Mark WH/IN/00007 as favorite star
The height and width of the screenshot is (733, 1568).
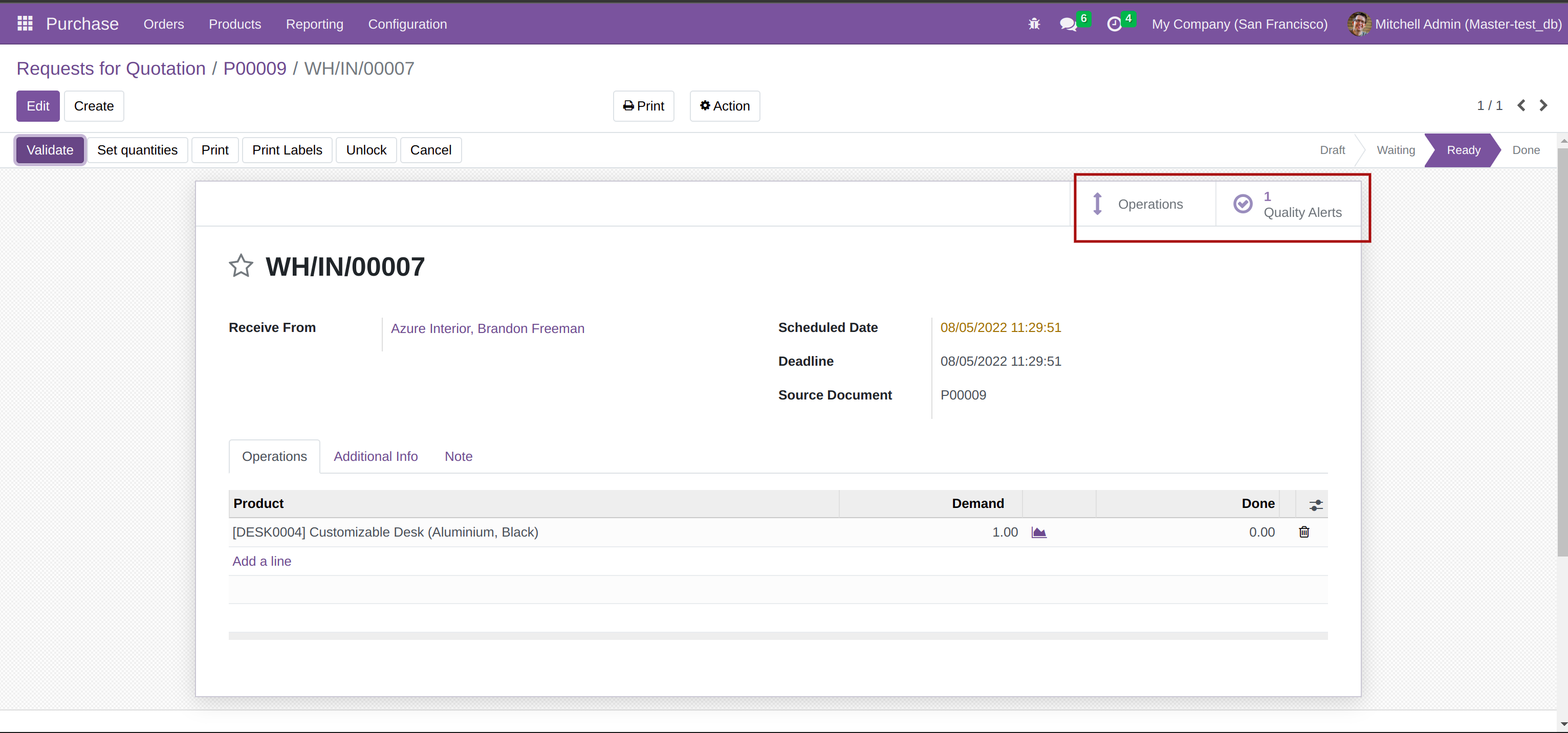pyautogui.click(x=241, y=266)
